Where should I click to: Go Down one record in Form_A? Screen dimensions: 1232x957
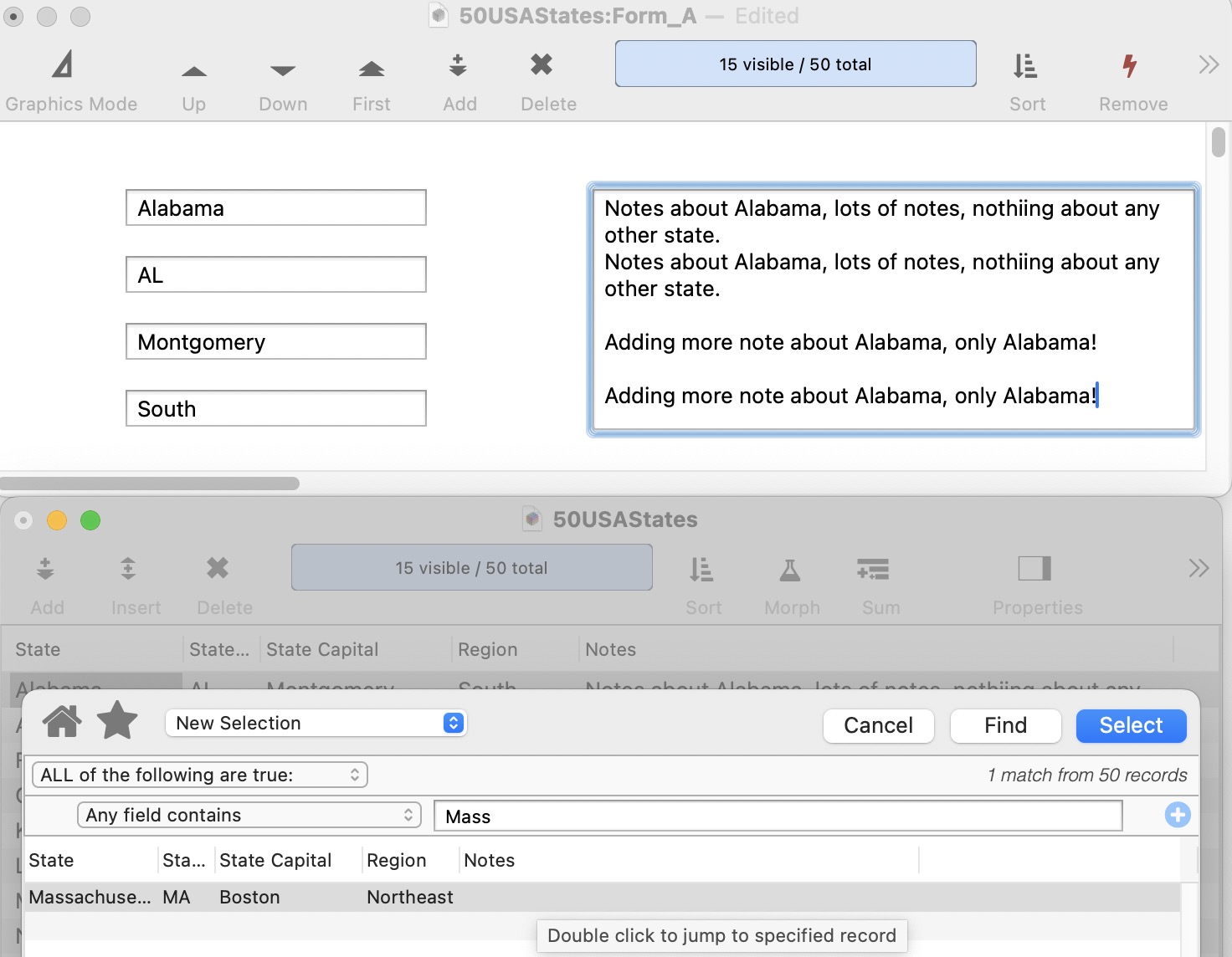coord(283,71)
